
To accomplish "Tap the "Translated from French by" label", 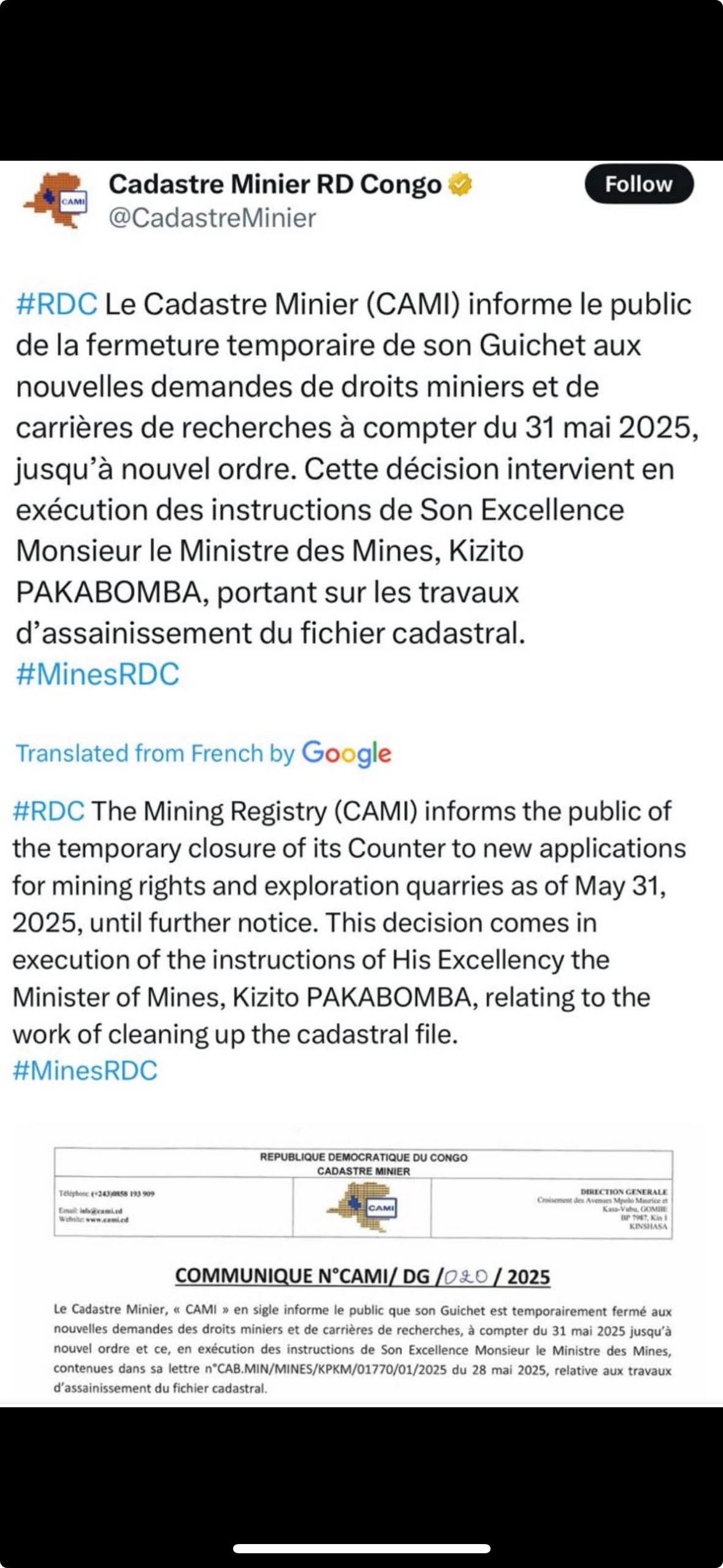I will tap(155, 753).
